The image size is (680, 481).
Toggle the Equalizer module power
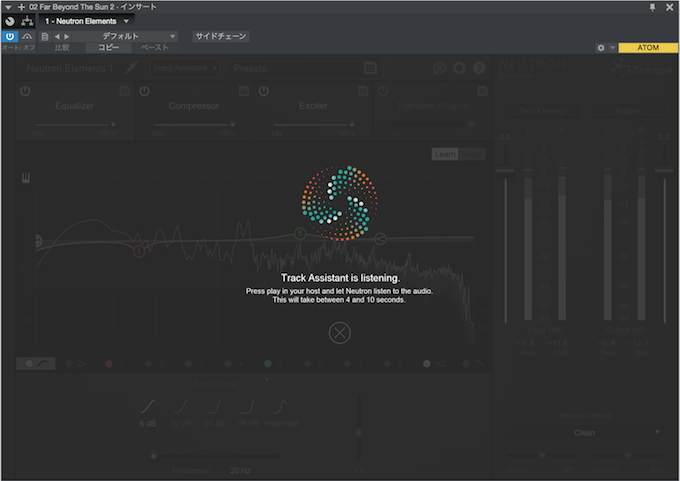point(25,91)
